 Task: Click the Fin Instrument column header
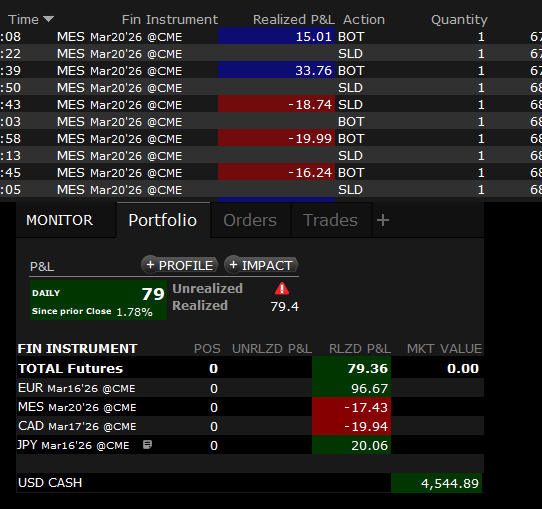tap(170, 19)
